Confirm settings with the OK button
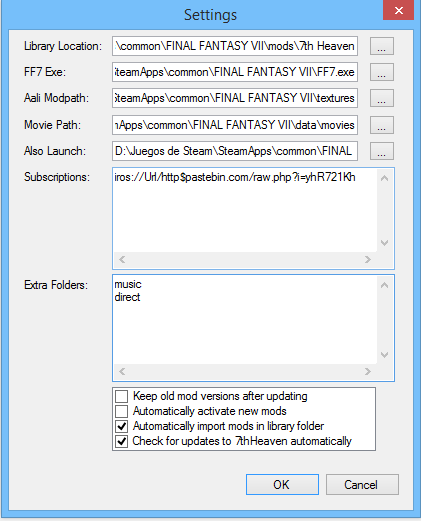Viewport: 421px width, 521px height. click(x=282, y=484)
